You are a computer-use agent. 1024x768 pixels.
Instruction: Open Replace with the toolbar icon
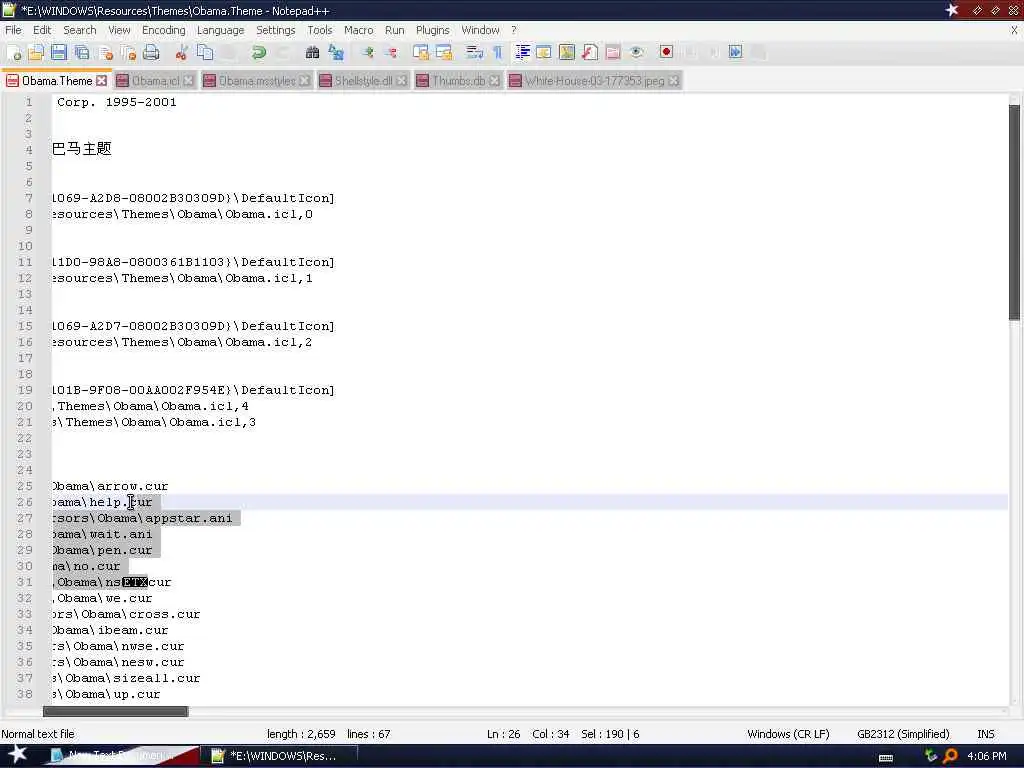pyautogui.click(x=336, y=53)
